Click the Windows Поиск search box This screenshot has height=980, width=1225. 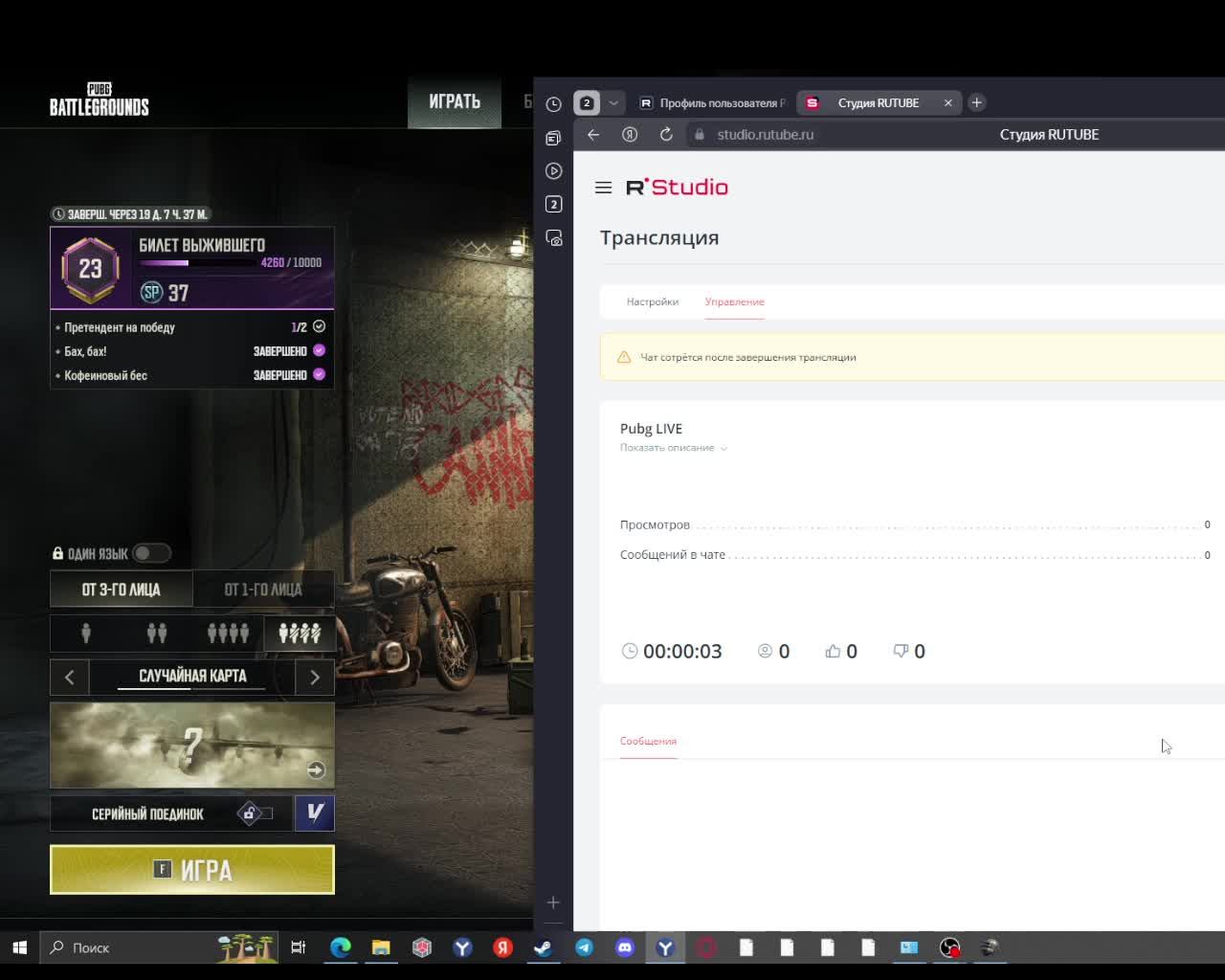(x=160, y=947)
